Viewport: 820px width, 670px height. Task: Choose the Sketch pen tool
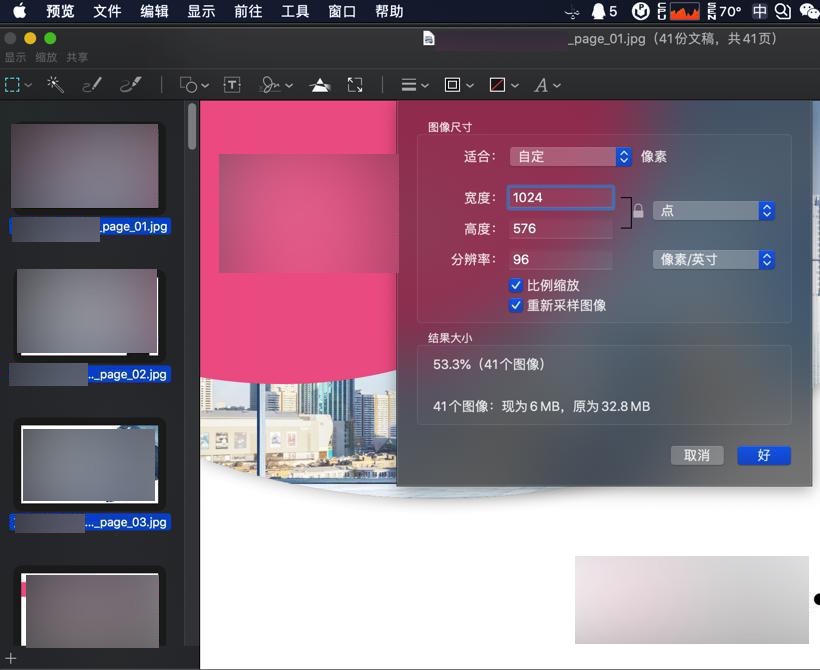[92, 85]
